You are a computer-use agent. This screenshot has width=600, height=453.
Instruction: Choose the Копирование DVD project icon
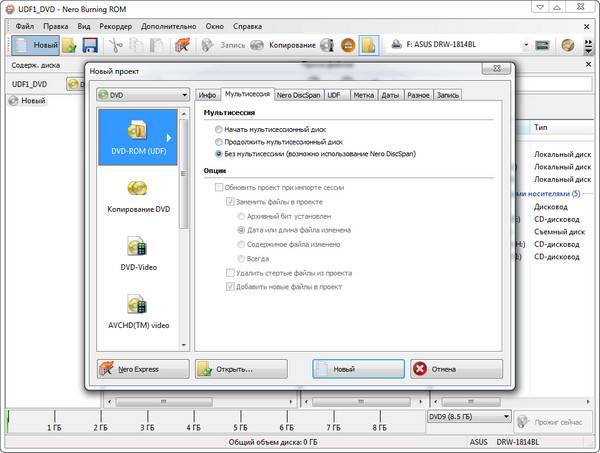coord(139,189)
